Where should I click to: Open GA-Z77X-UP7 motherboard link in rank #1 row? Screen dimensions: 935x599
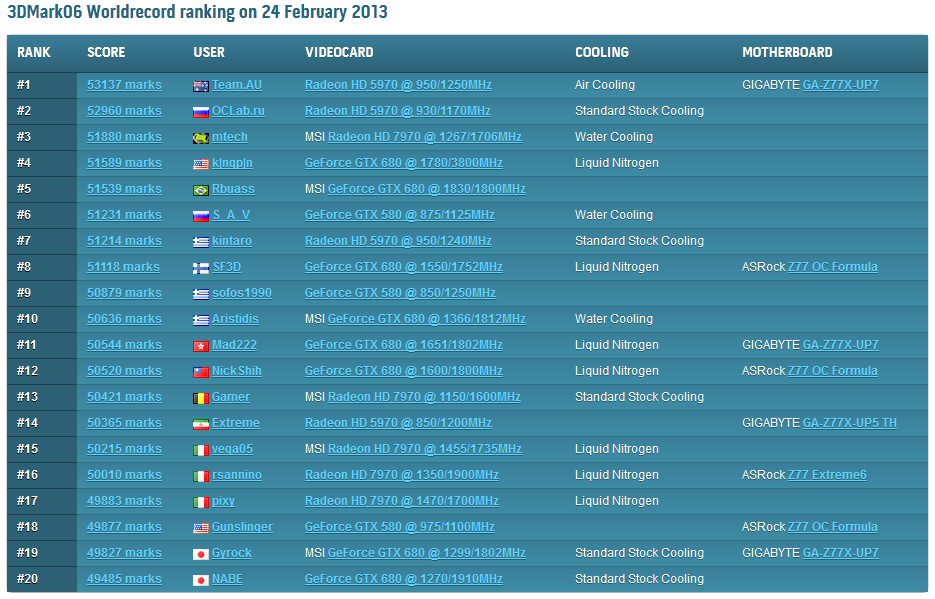[x=841, y=85]
